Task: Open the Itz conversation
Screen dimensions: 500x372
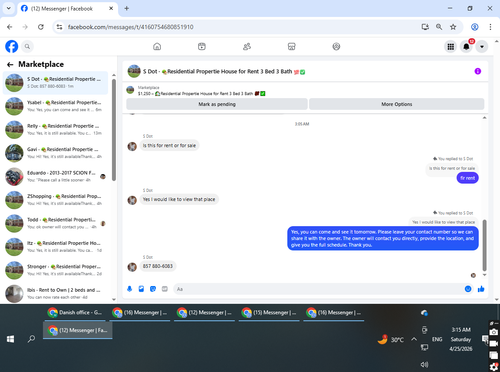Action: click(55, 247)
